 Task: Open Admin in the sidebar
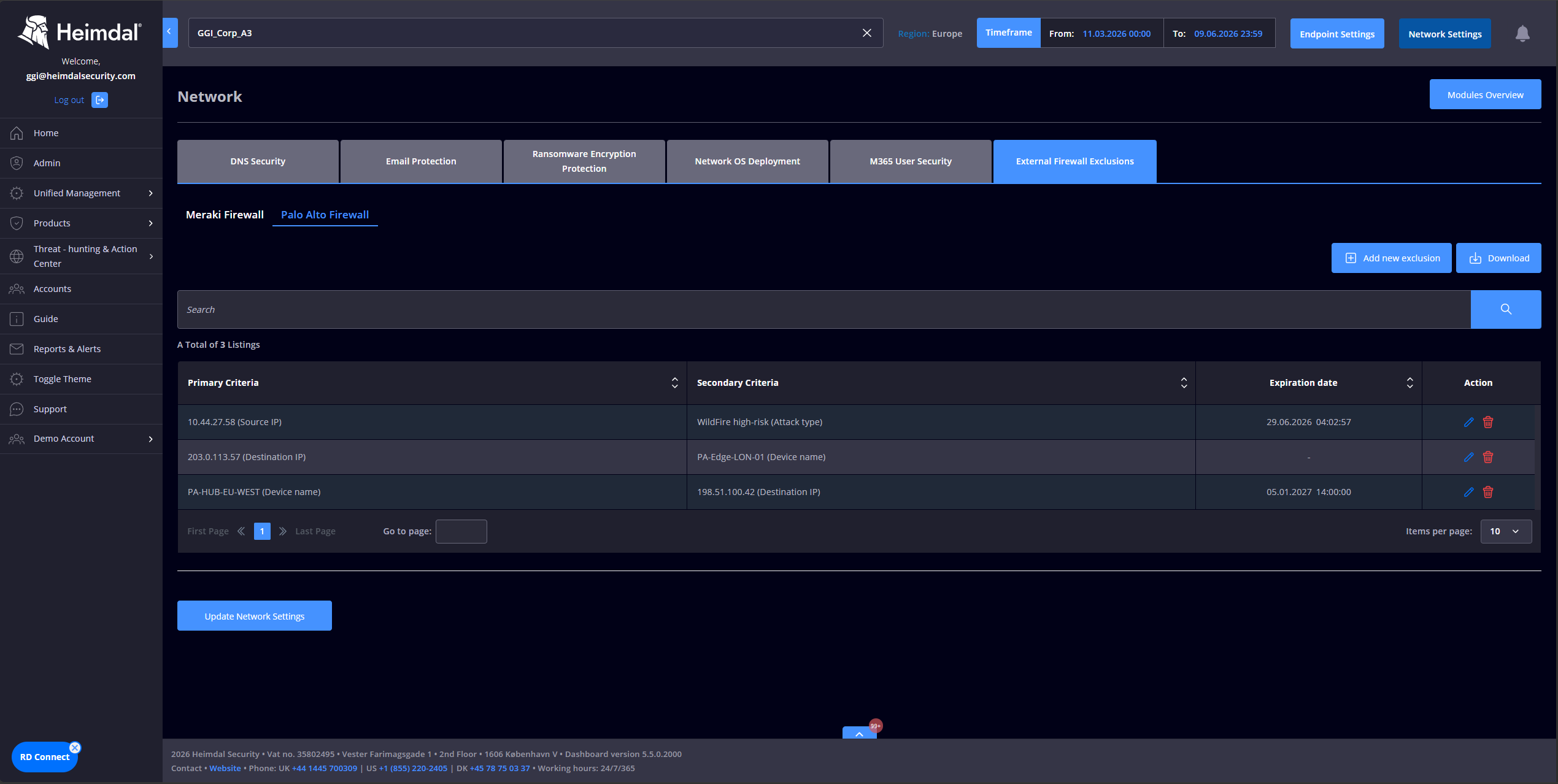tap(81, 163)
